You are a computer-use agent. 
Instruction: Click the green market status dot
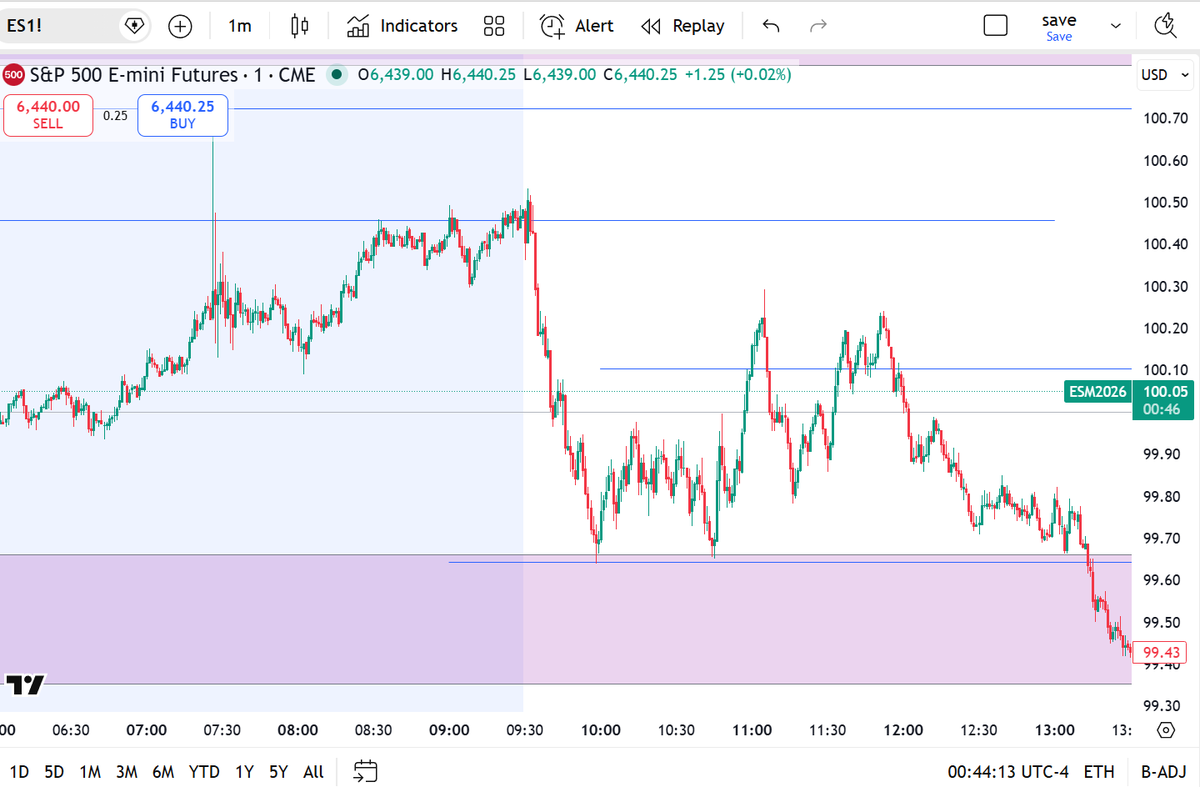pyautogui.click(x=337, y=74)
